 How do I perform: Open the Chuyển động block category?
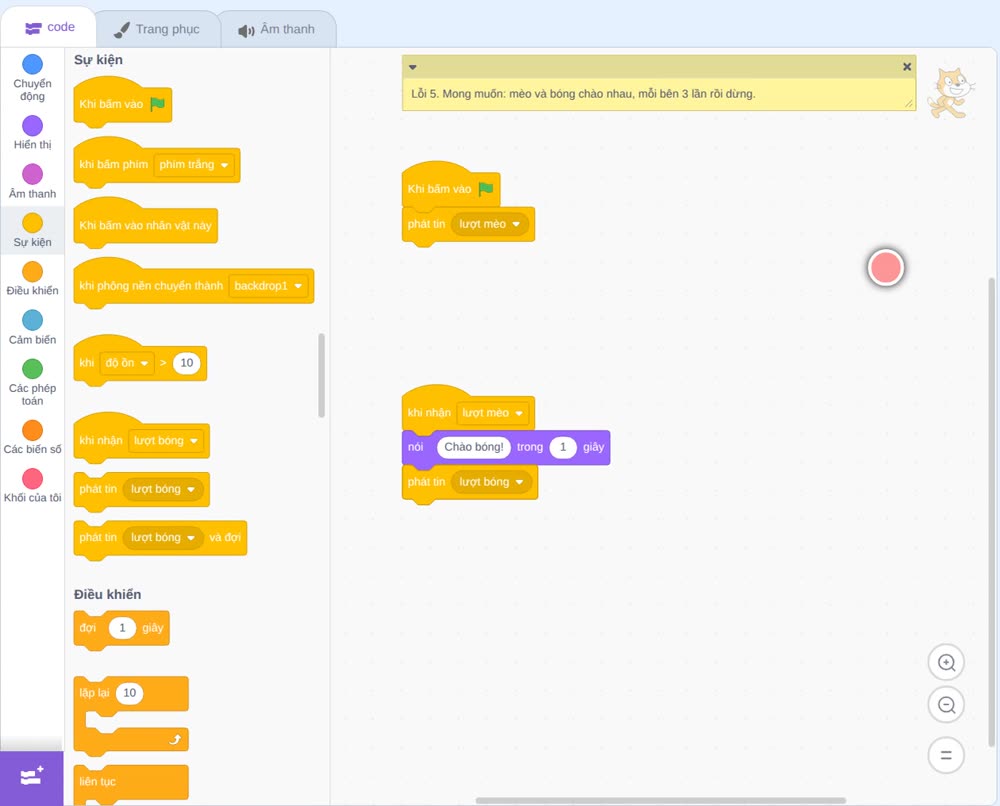point(32,78)
